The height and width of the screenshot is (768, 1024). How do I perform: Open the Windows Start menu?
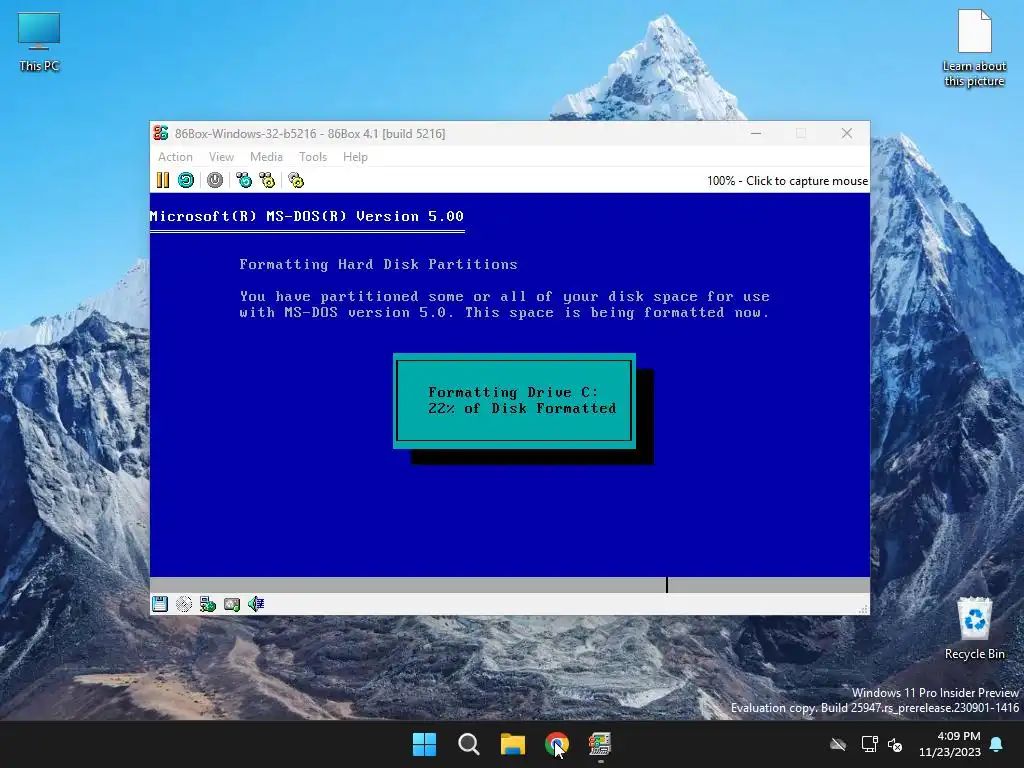click(x=424, y=744)
